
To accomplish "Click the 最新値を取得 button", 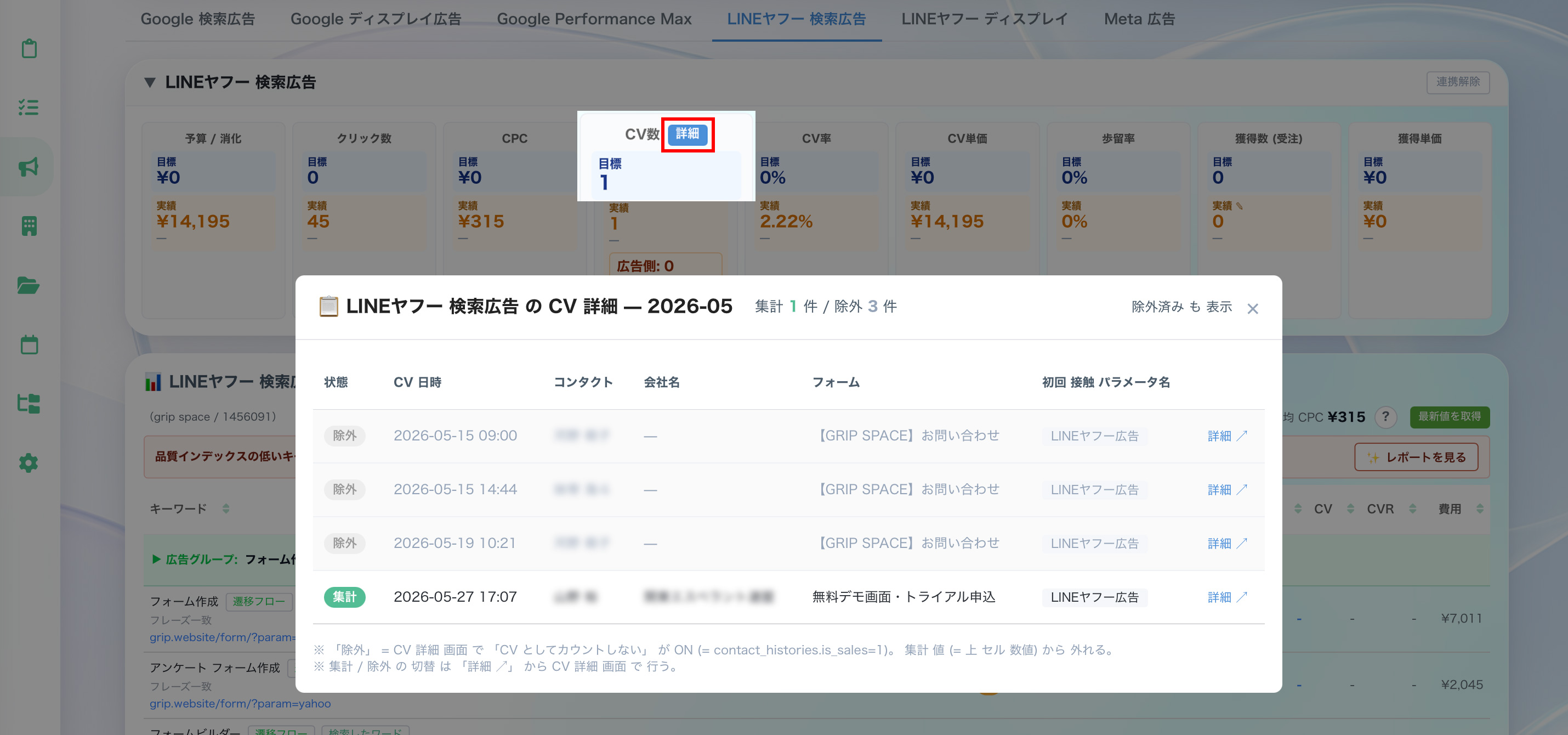I will 1450,417.
